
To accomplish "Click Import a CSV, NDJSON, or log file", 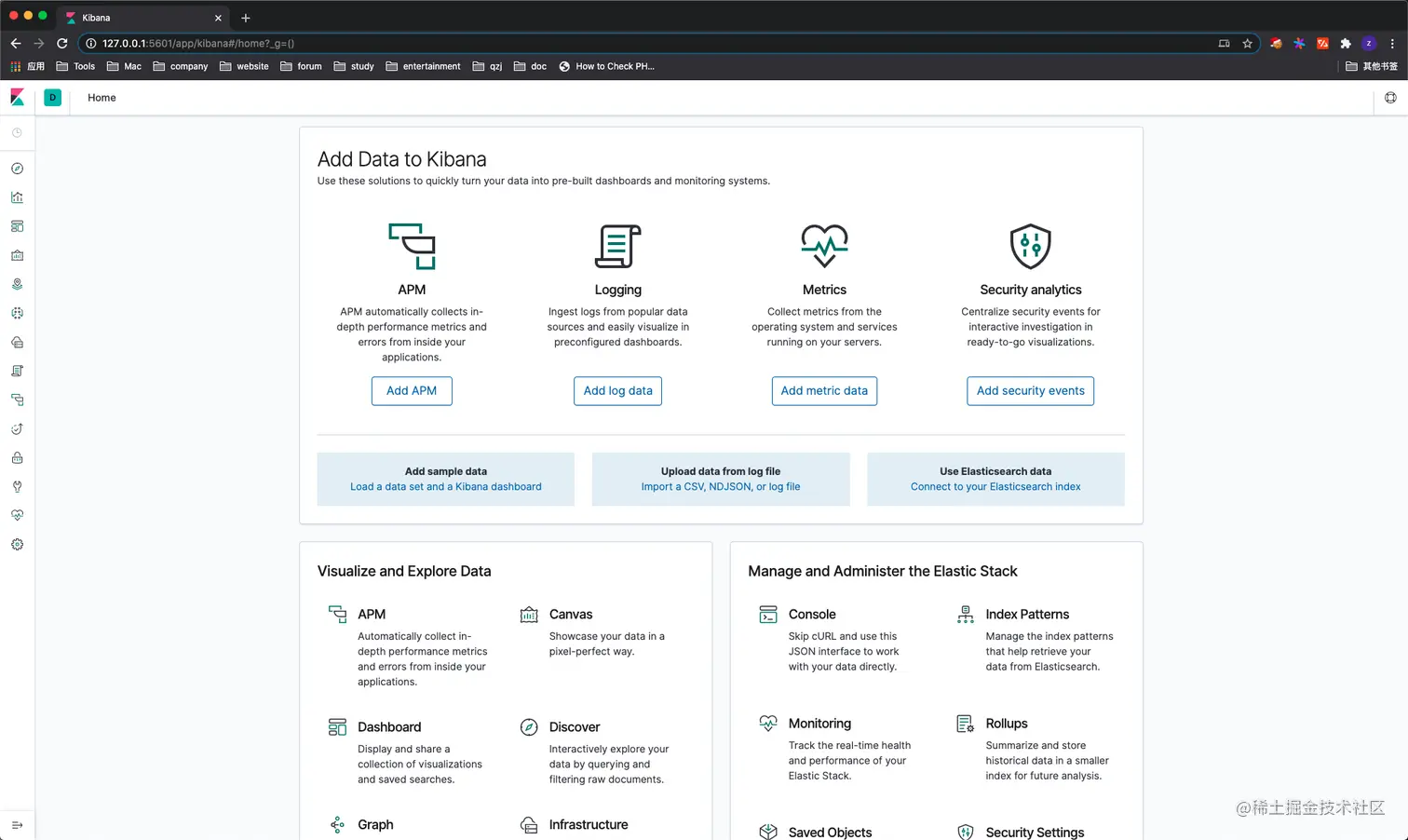I will point(721,487).
